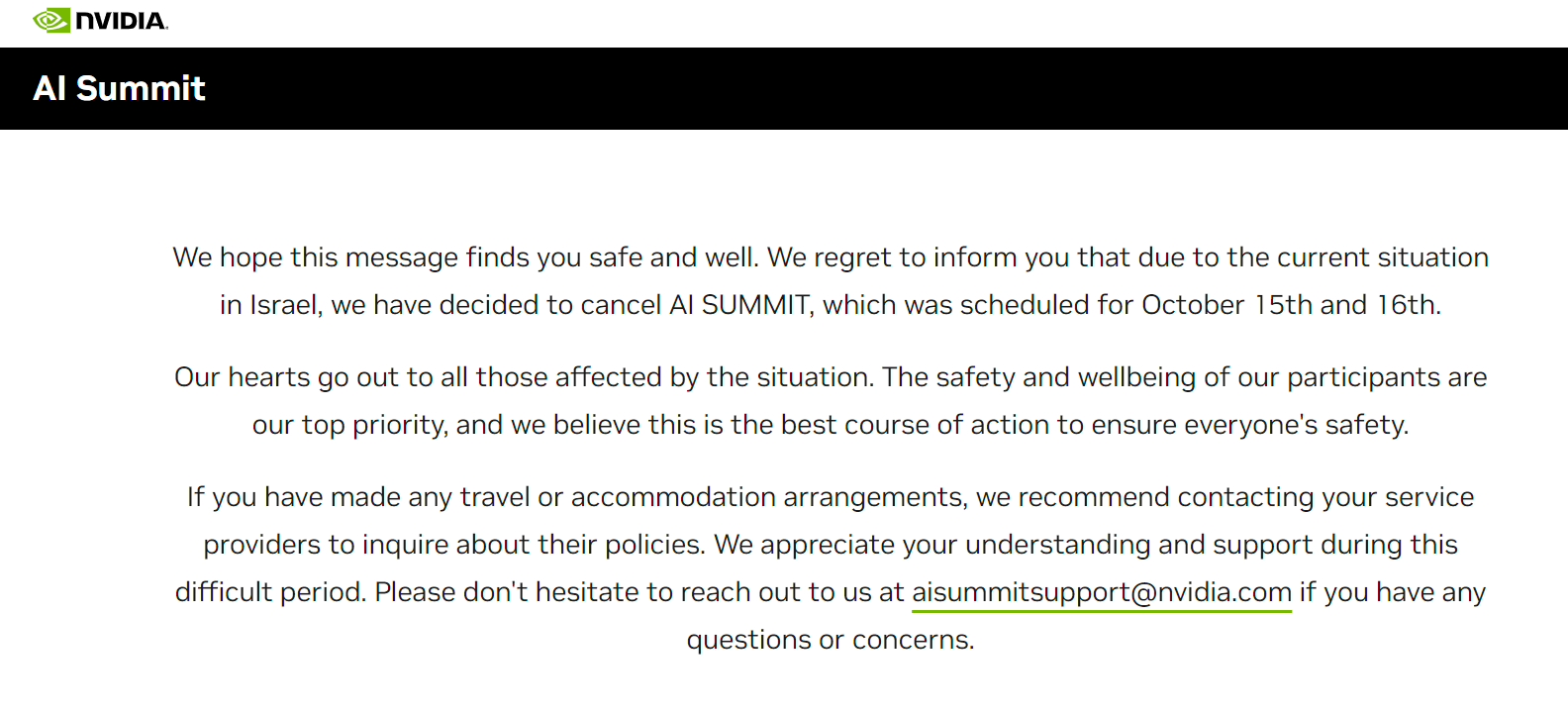Screen dimensions: 1568x717
Task: Click 'if you have any' after the email
Action: coord(1393,592)
